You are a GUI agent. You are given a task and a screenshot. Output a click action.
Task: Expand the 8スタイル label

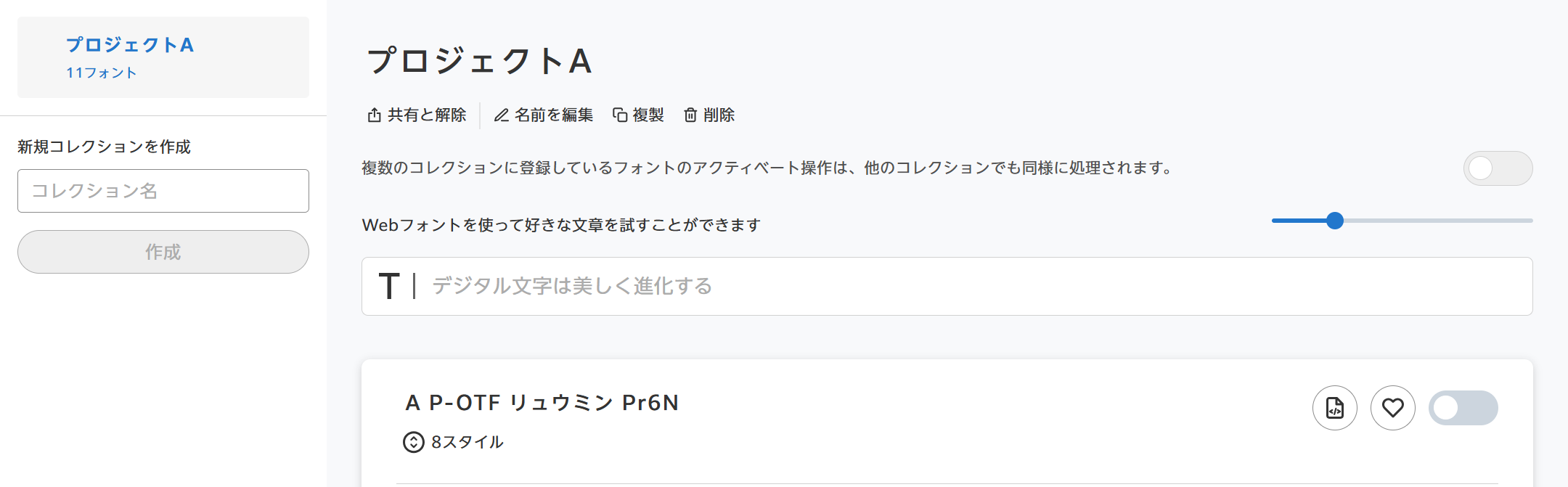point(467,442)
